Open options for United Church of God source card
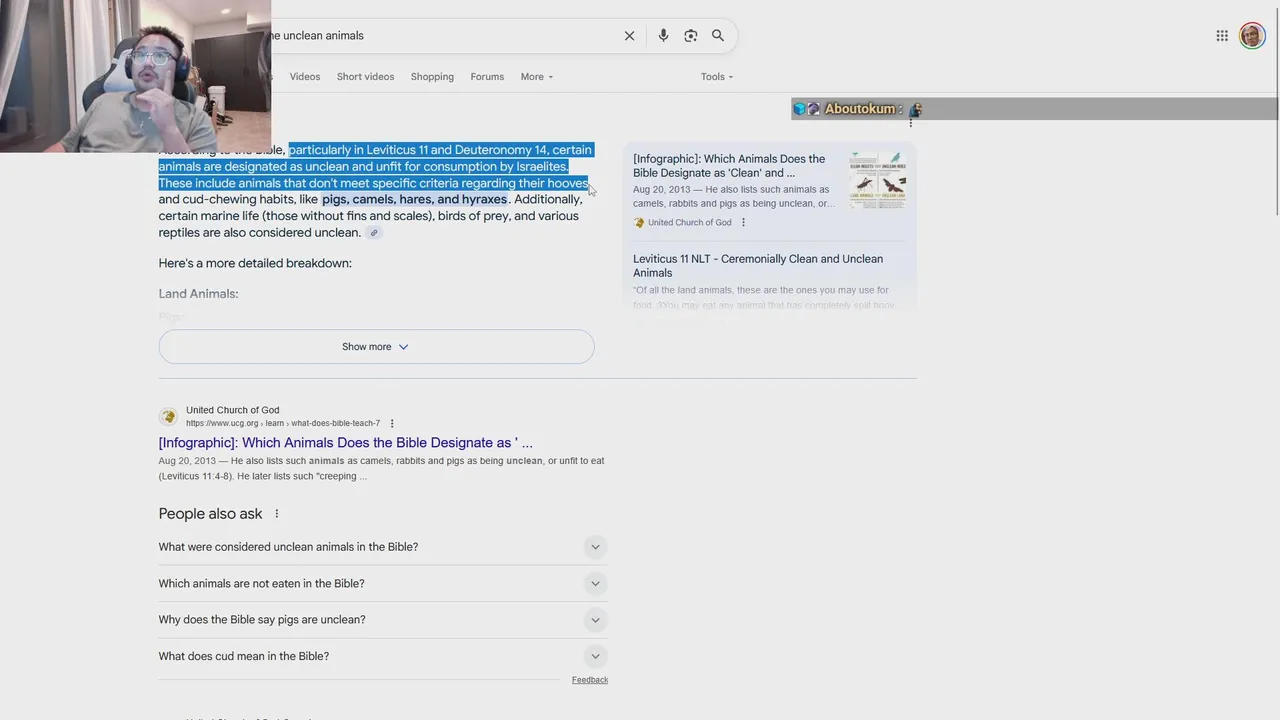Image resolution: width=1280 pixels, height=720 pixels. [743, 223]
